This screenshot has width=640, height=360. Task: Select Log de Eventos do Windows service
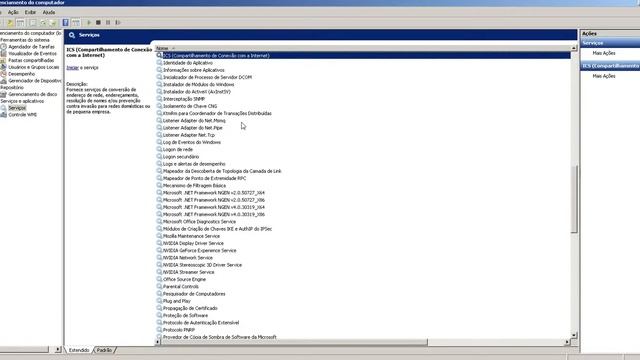(x=192, y=142)
